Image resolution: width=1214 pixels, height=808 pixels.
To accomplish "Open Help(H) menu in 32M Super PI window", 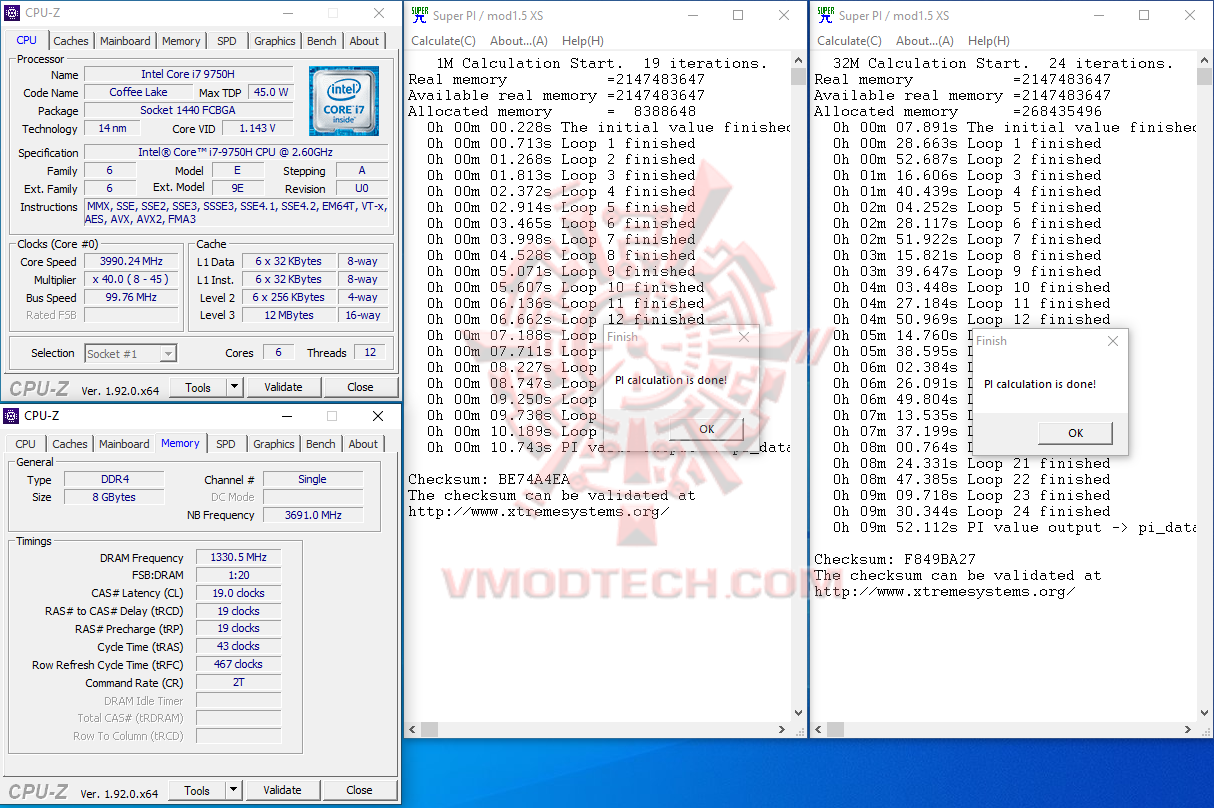I will (x=988, y=41).
